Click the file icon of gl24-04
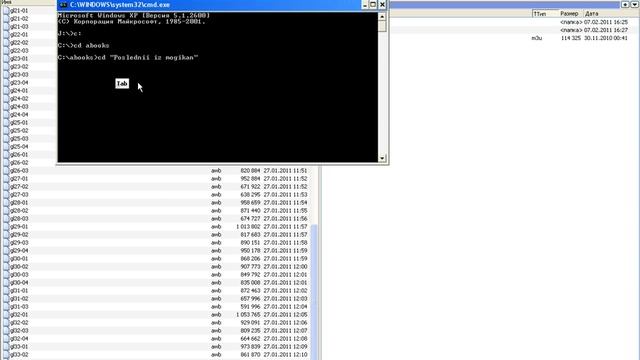Screen dimensions: 640x360 6,114
